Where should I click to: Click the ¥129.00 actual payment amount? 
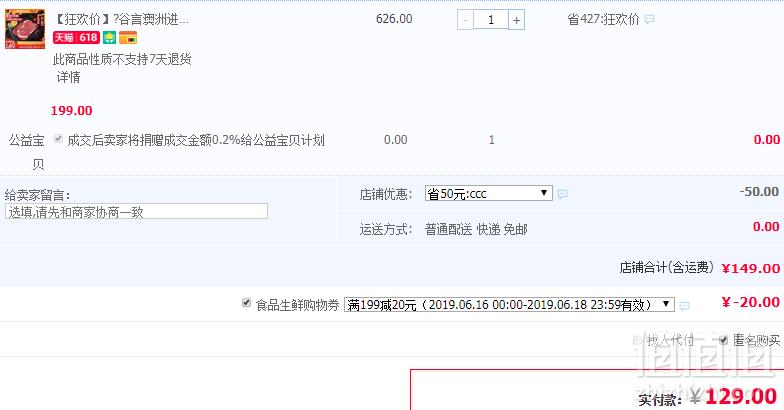[734, 396]
